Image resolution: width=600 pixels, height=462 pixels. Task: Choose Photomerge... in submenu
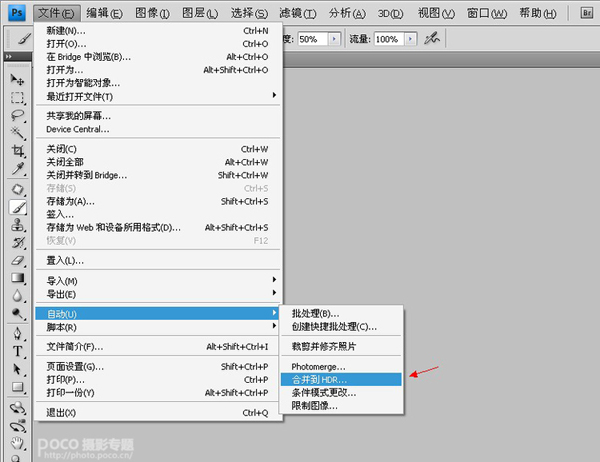(341, 367)
